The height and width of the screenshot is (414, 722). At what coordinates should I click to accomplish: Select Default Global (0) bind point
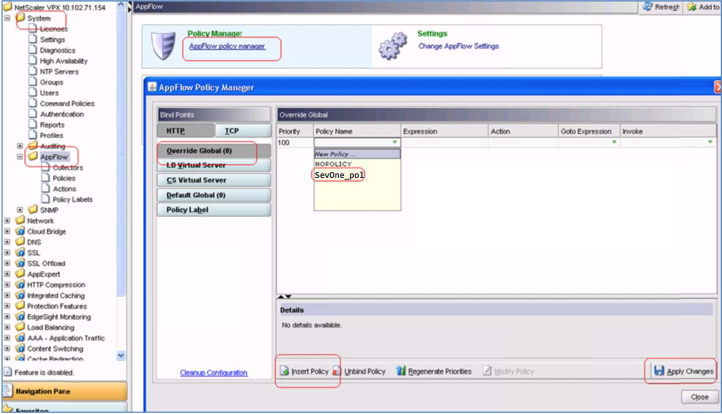click(x=214, y=195)
